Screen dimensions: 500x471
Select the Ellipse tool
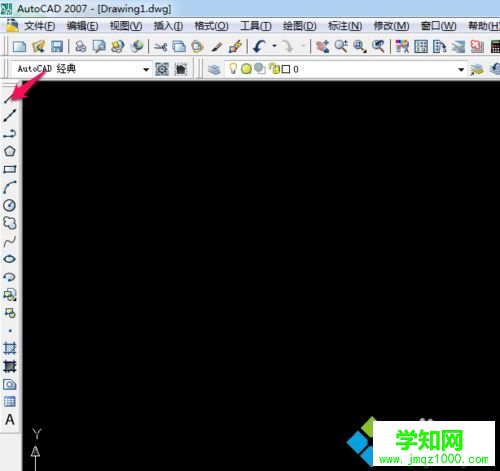coord(10,259)
